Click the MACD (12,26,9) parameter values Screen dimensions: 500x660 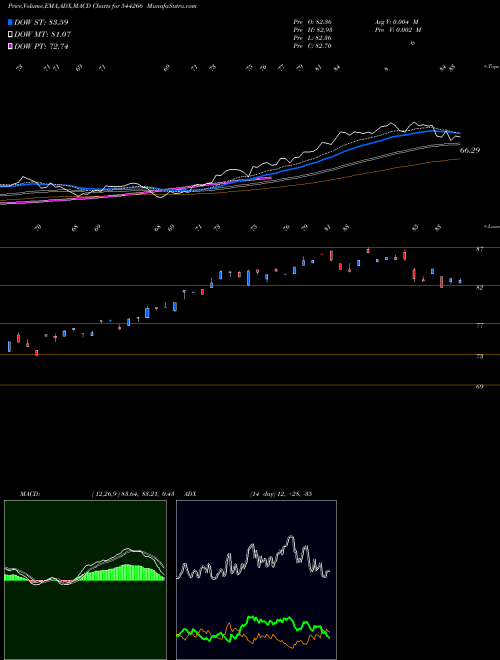point(133,494)
